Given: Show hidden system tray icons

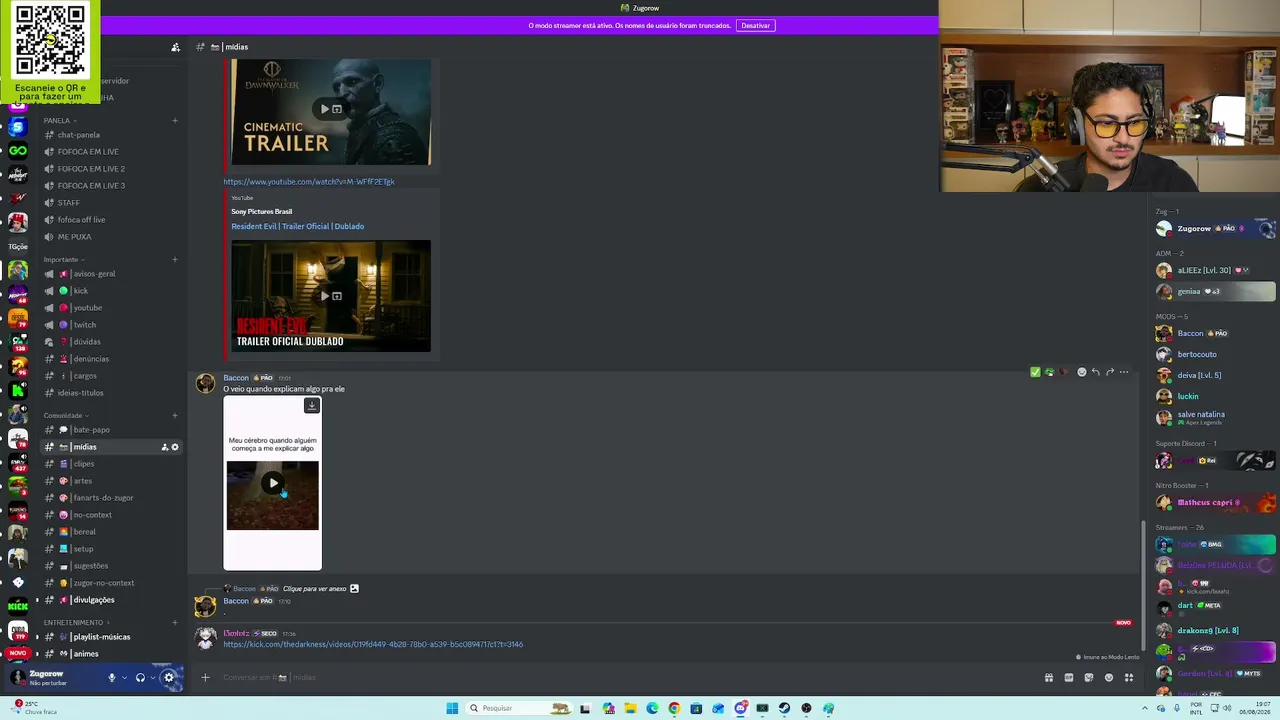Looking at the screenshot, I should pos(1146,708).
